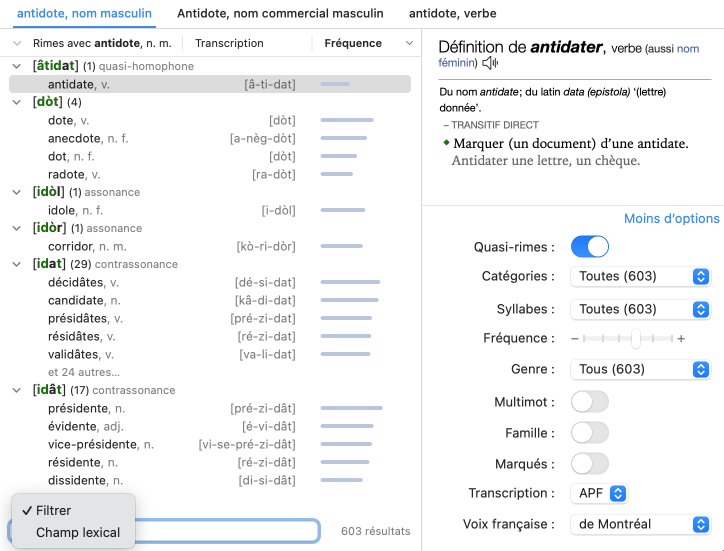Collapse all rhyme groups chevron in header

(17, 44)
